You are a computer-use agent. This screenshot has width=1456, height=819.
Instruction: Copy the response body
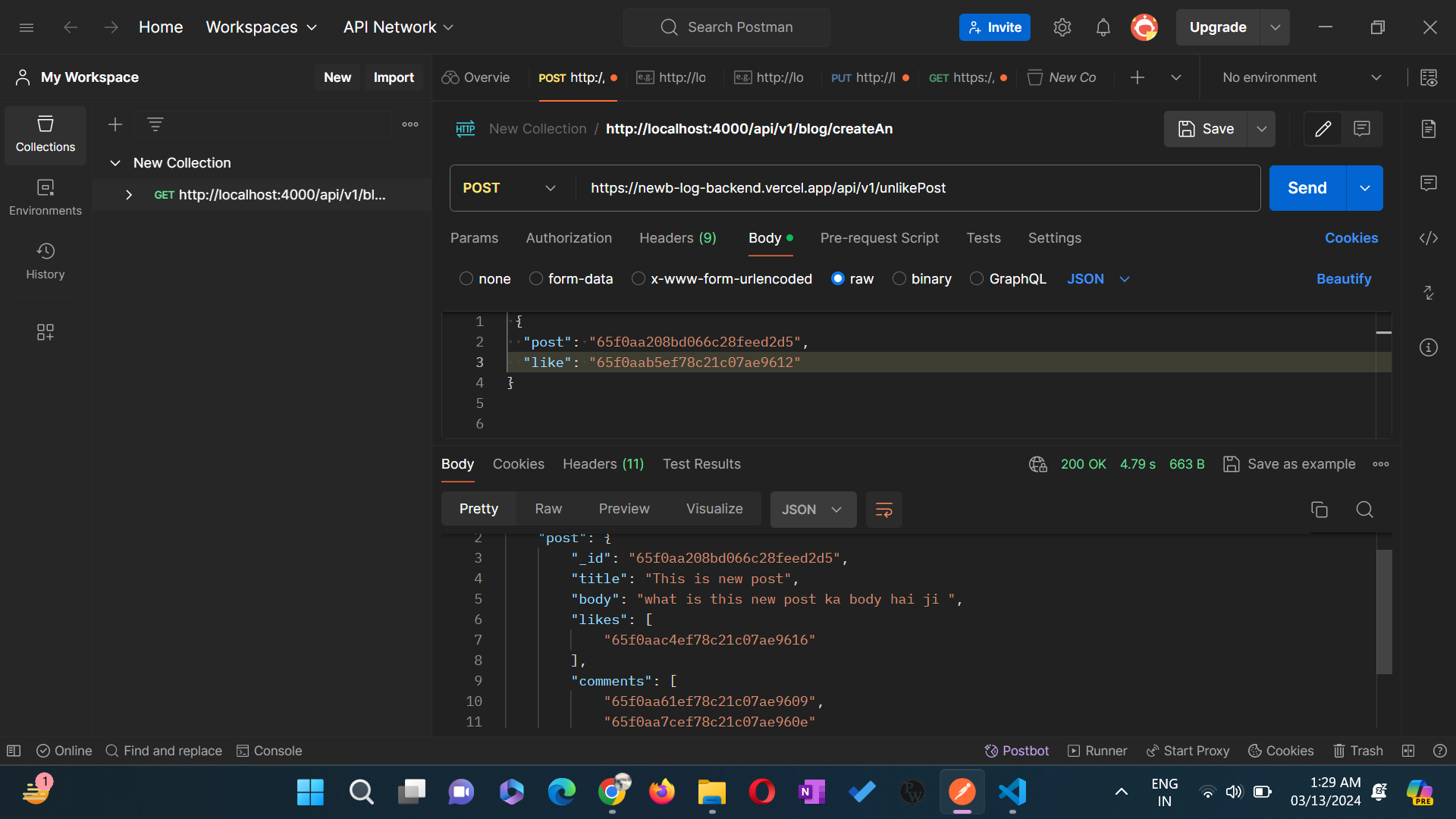pos(1319,510)
